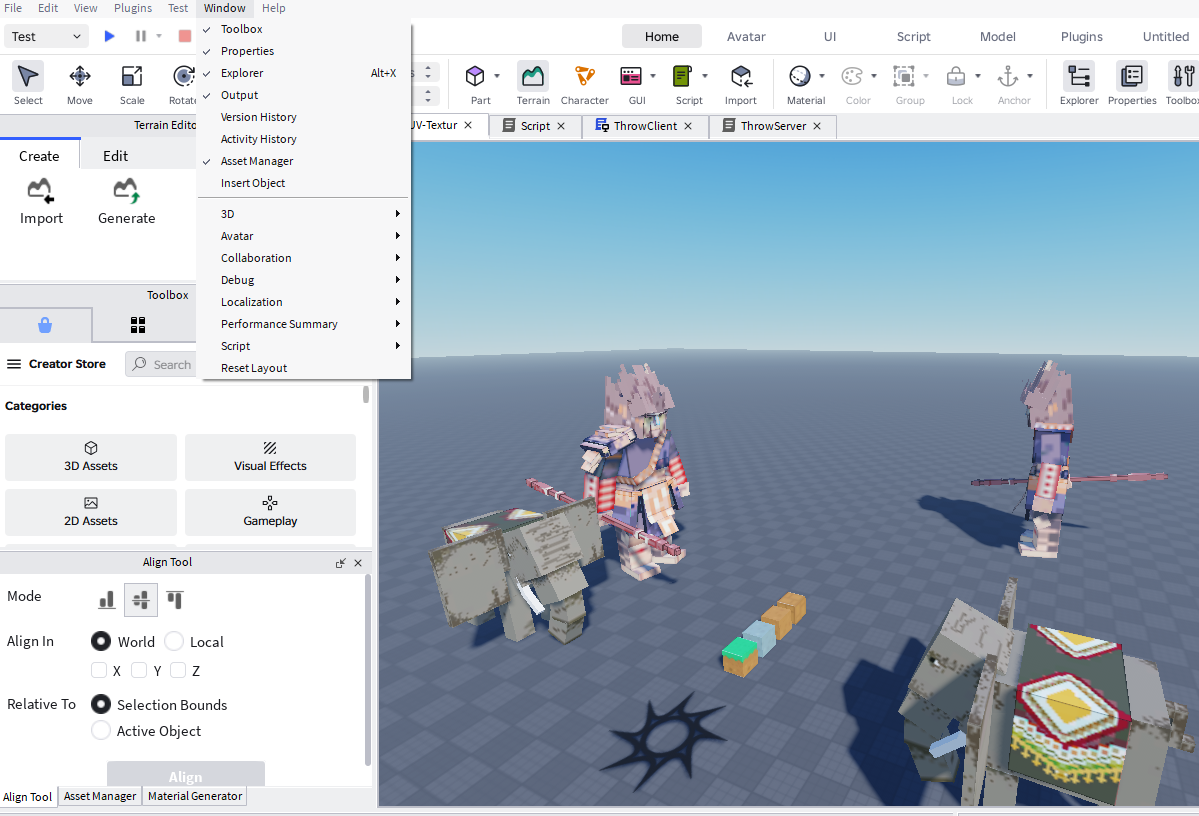Expand the 3D submenu
The image size is (1199, 816).
[x=304, y=214]
